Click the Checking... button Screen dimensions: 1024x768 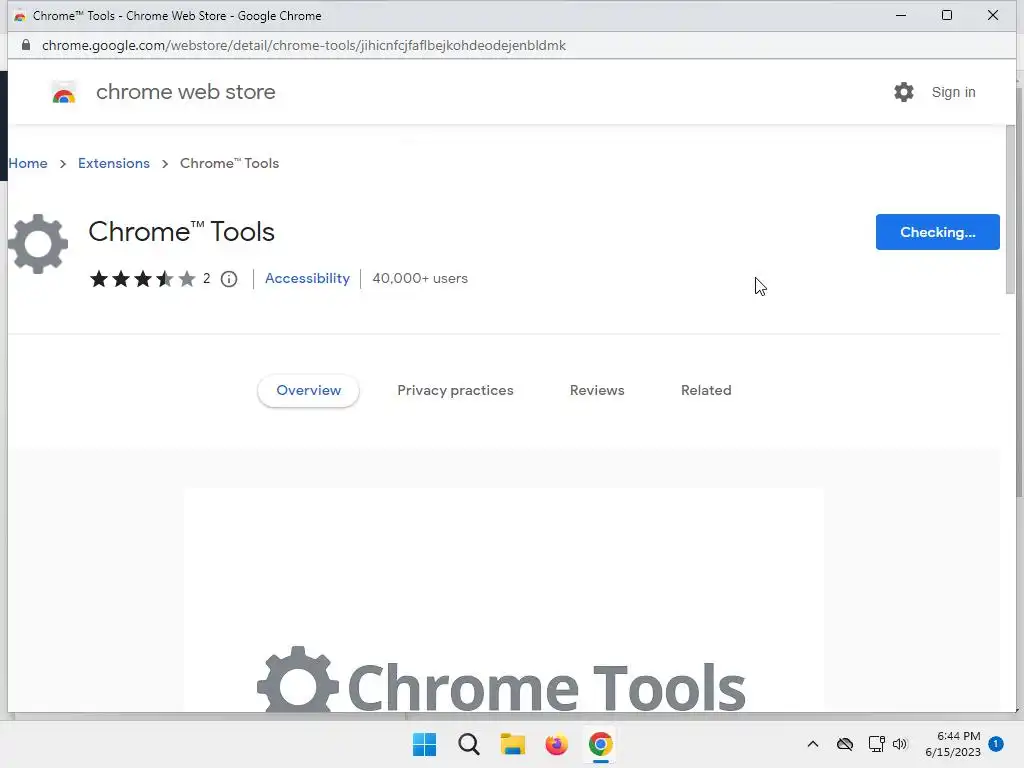(937, 232)
